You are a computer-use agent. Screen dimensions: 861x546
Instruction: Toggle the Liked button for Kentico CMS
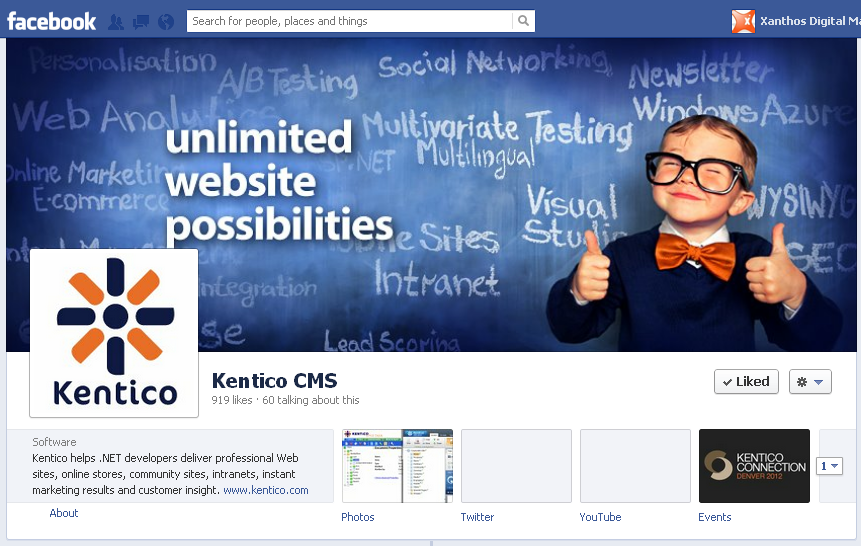coord(746,382)
